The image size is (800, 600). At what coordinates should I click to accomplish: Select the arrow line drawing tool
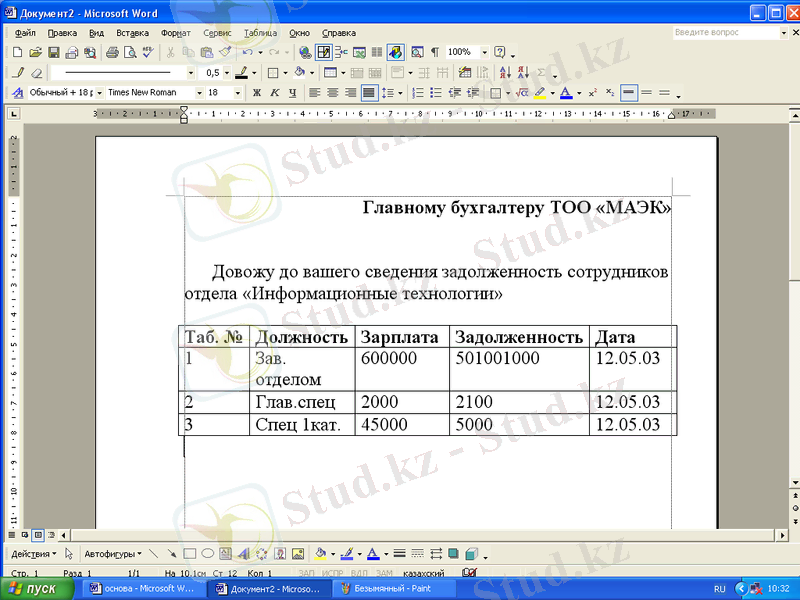[x=171, y=554]
